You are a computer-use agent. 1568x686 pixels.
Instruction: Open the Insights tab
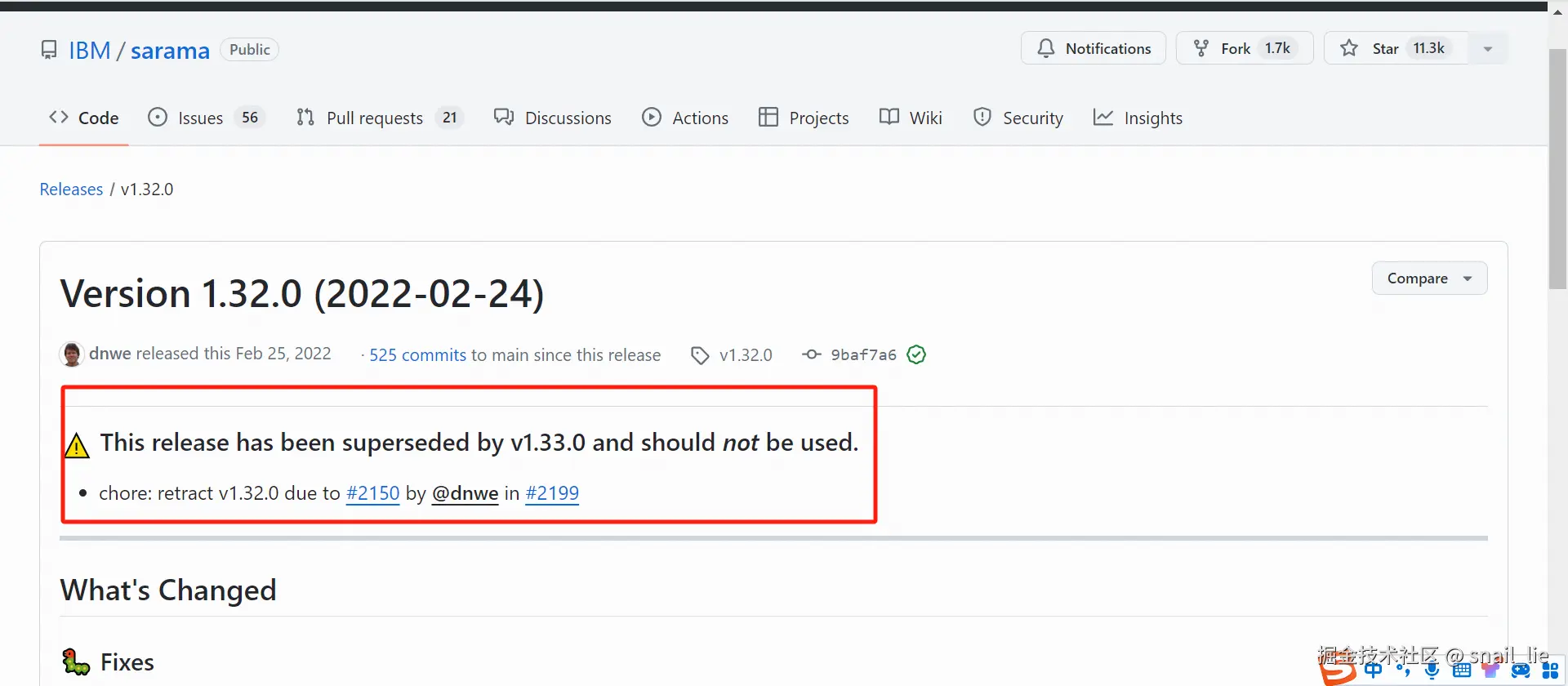click(1138, 118)
